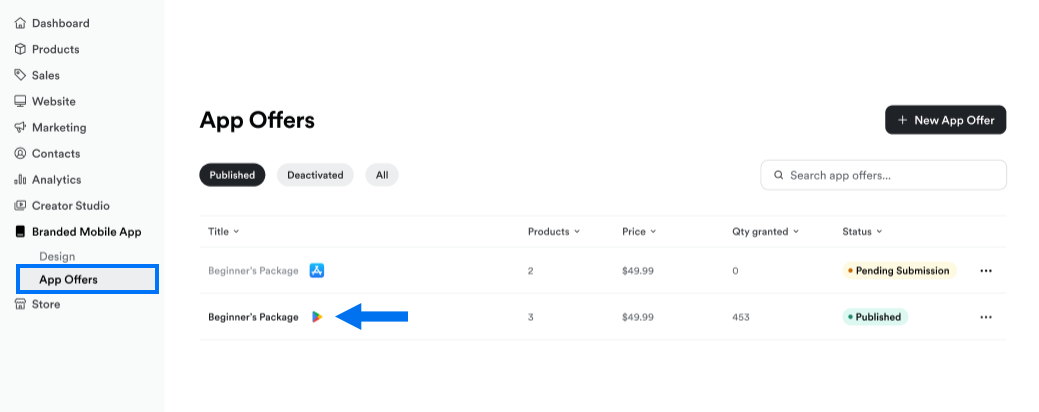Image resolution: width=1039 pixels, height=412 pixels.
Task: Sort by Title column chevron
Action: tap(237, 232)
